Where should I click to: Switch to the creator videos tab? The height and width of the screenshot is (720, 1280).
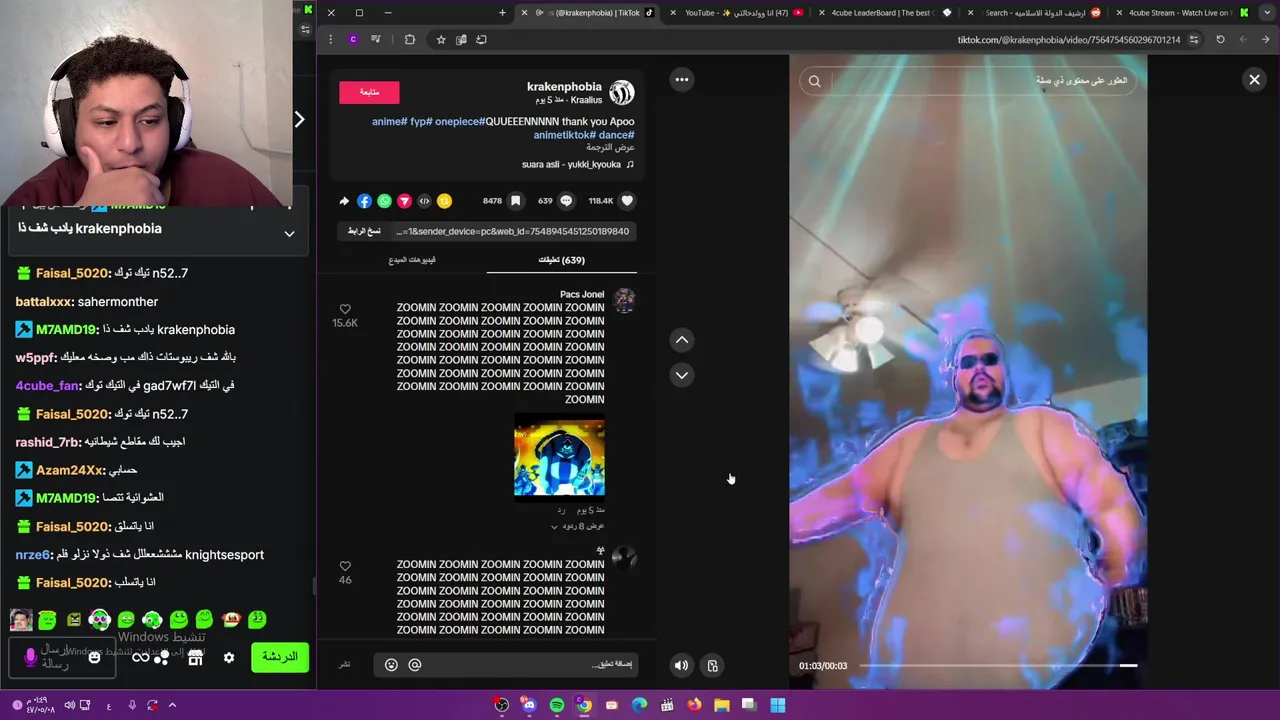tap(412, 260)
